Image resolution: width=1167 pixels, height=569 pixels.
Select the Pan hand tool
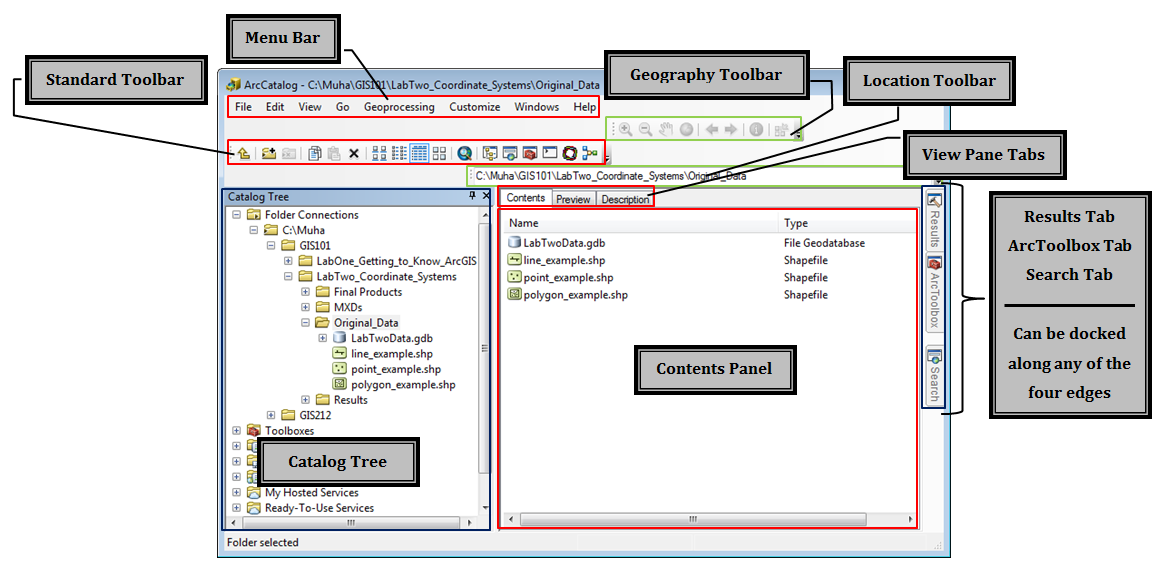coord(666,129)
